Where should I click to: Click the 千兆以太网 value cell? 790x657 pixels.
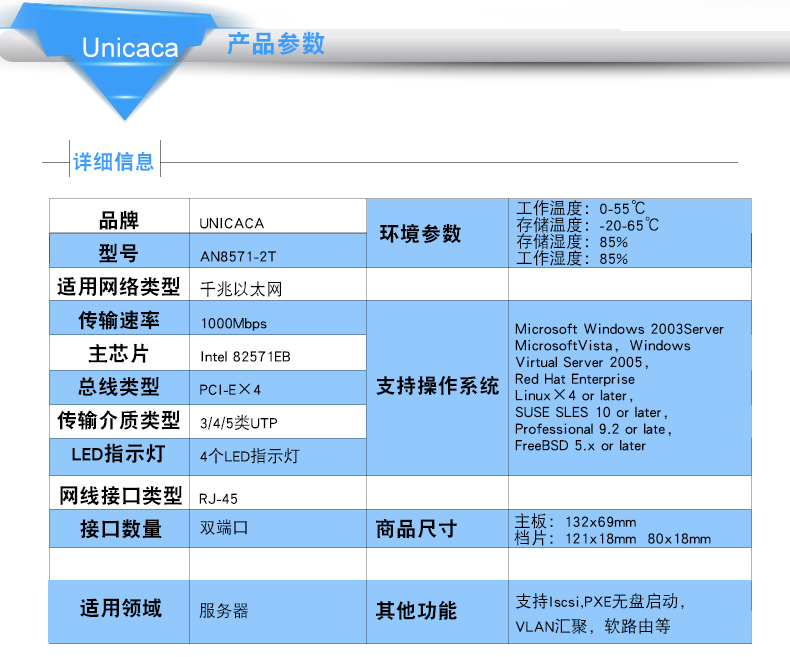point(242,289)
